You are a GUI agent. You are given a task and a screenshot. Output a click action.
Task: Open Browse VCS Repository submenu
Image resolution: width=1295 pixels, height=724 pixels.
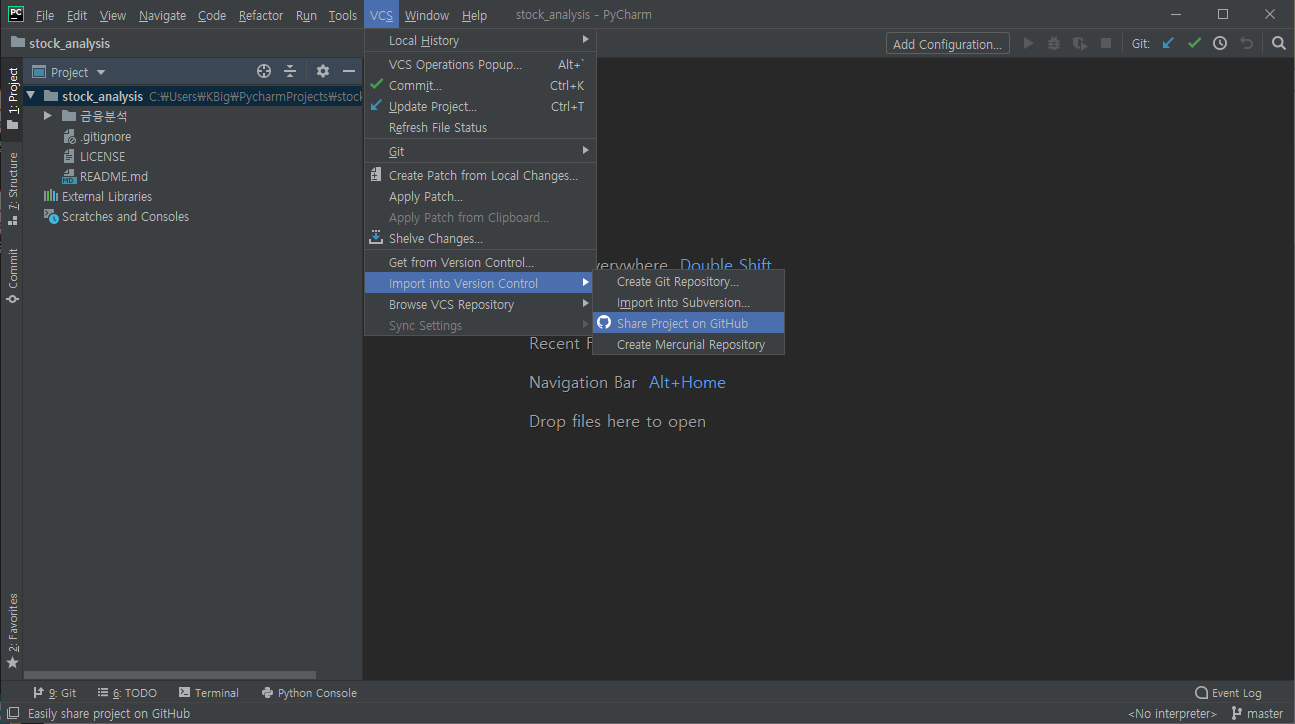click(480, 304)
